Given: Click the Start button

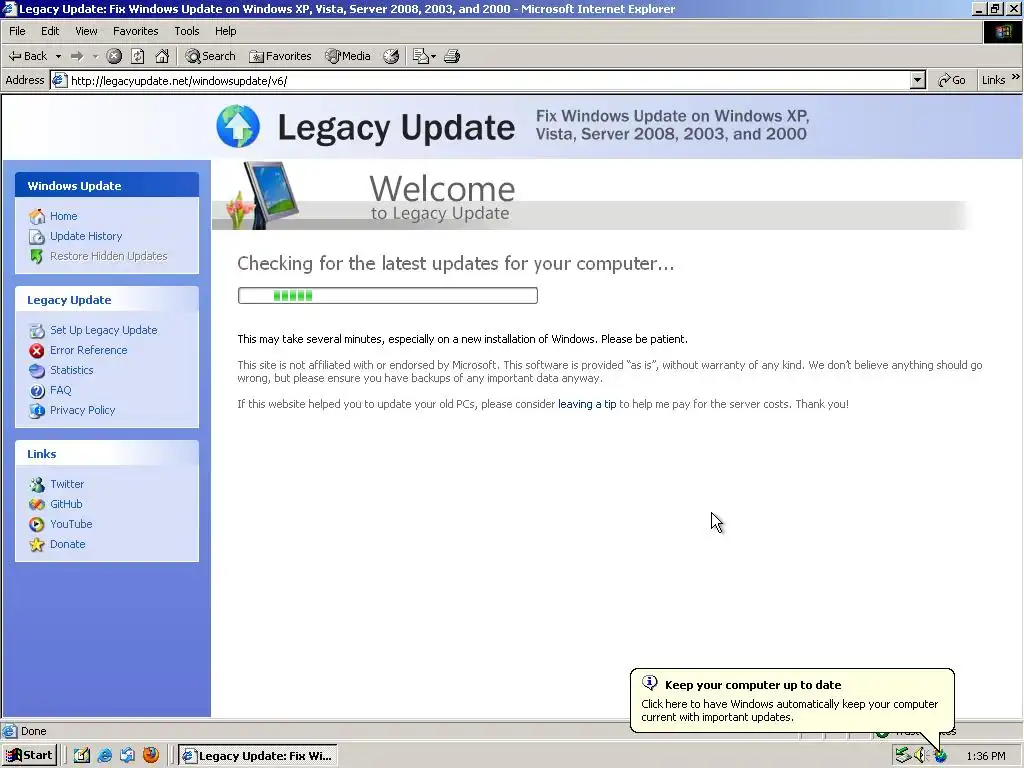Looking at the screenshot, I should click(29, 756).
